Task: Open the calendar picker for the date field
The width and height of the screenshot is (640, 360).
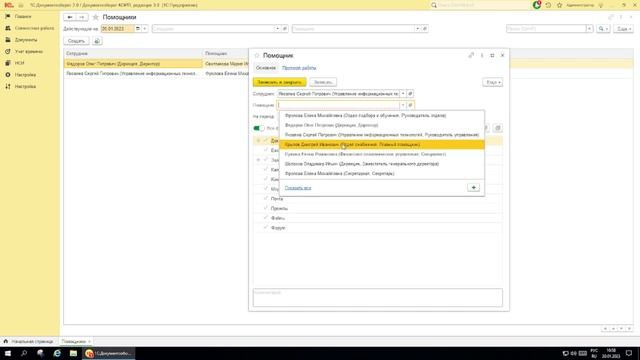Action: 138,29
